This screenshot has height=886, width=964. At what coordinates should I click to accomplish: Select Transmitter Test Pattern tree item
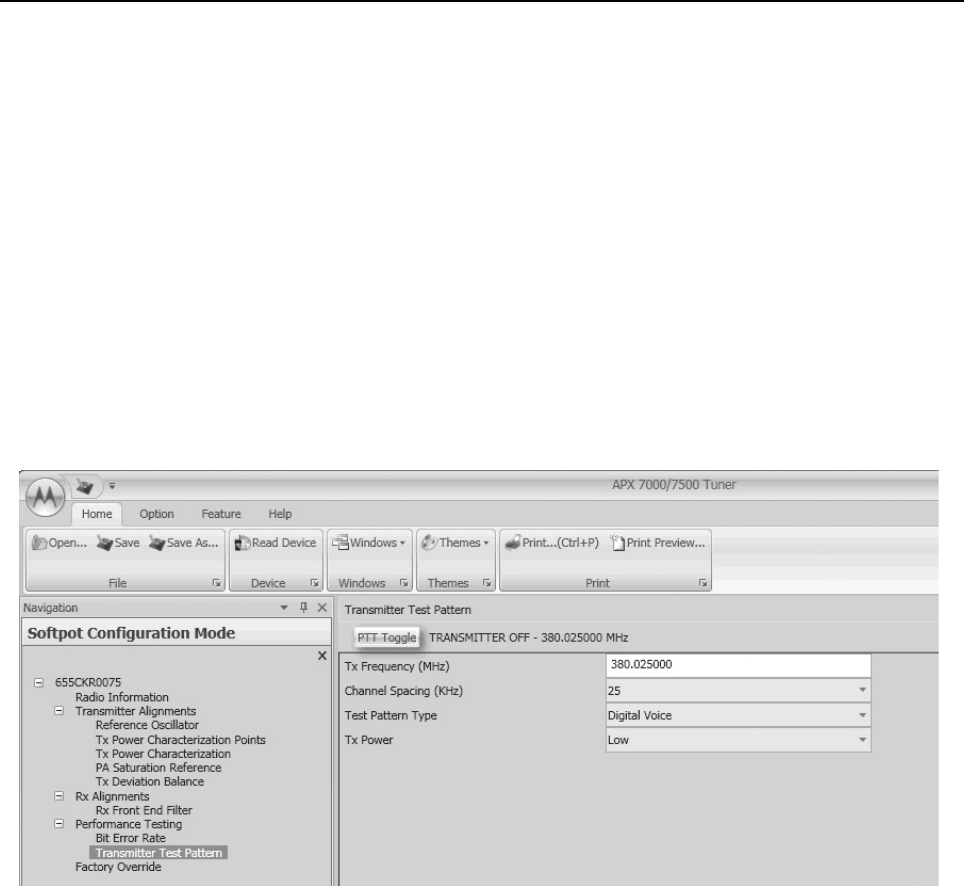pos(159,853)
